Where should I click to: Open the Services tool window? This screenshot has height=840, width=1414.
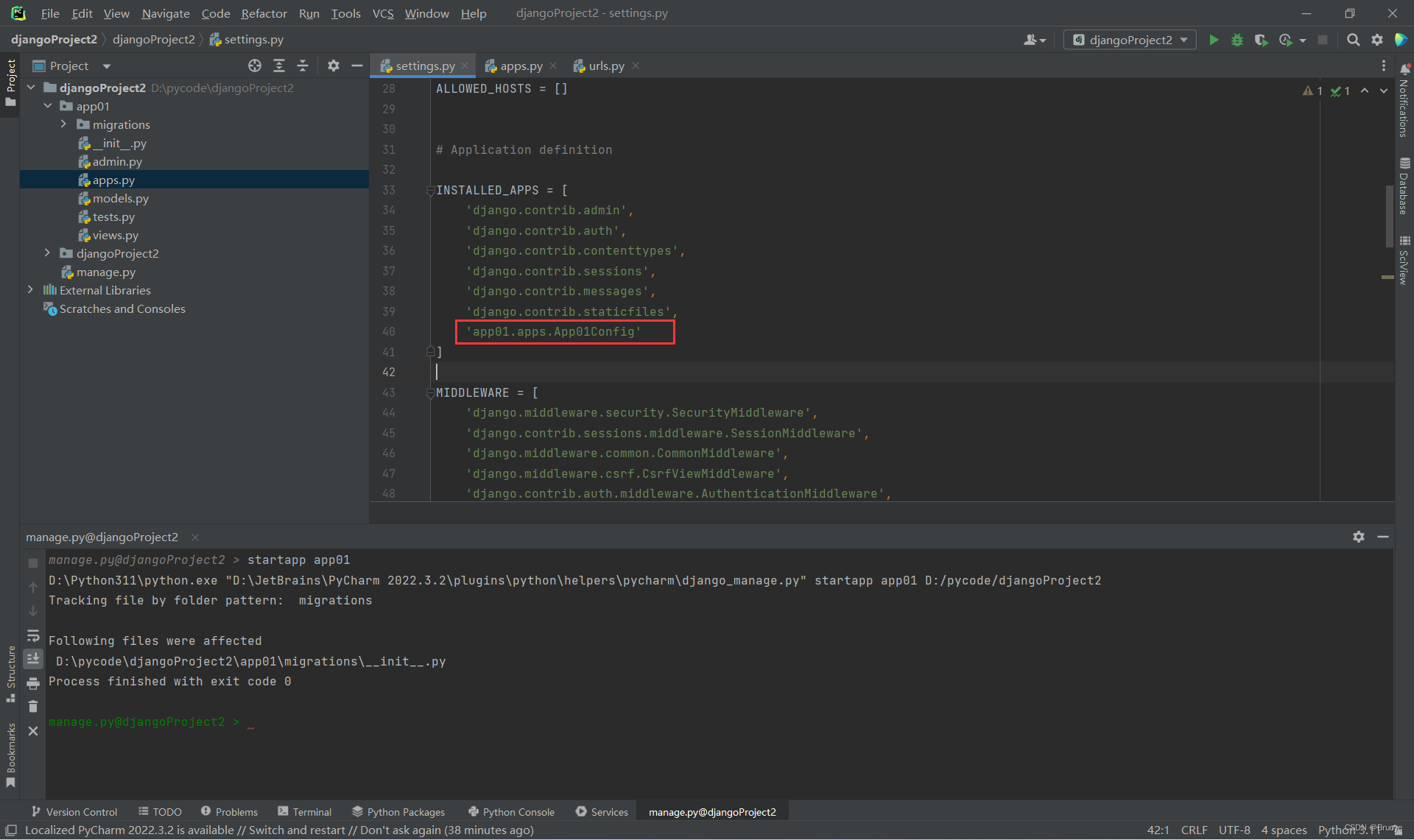click(x=602, y=811)
